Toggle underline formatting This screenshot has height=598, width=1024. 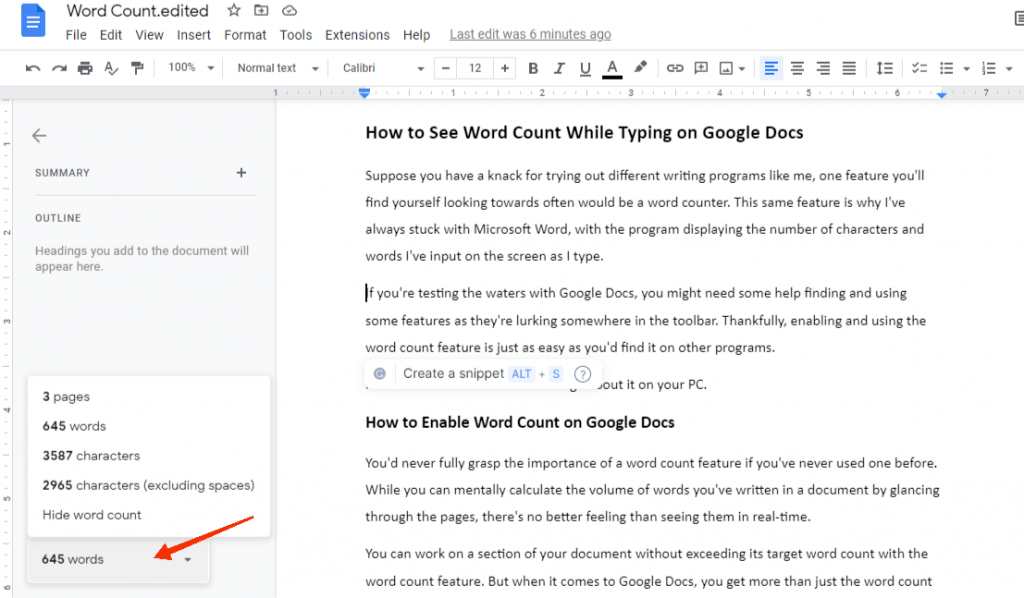585,68
